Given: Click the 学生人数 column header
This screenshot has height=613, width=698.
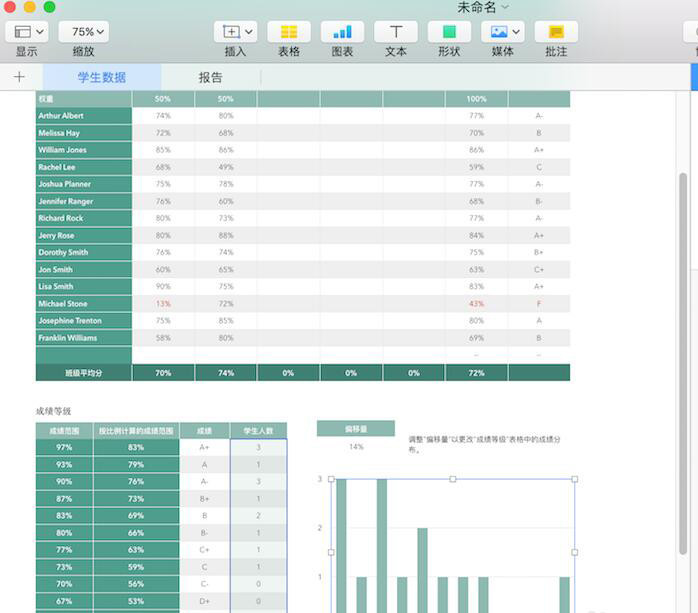Looking at the screenshot, I should click(259, 431).
